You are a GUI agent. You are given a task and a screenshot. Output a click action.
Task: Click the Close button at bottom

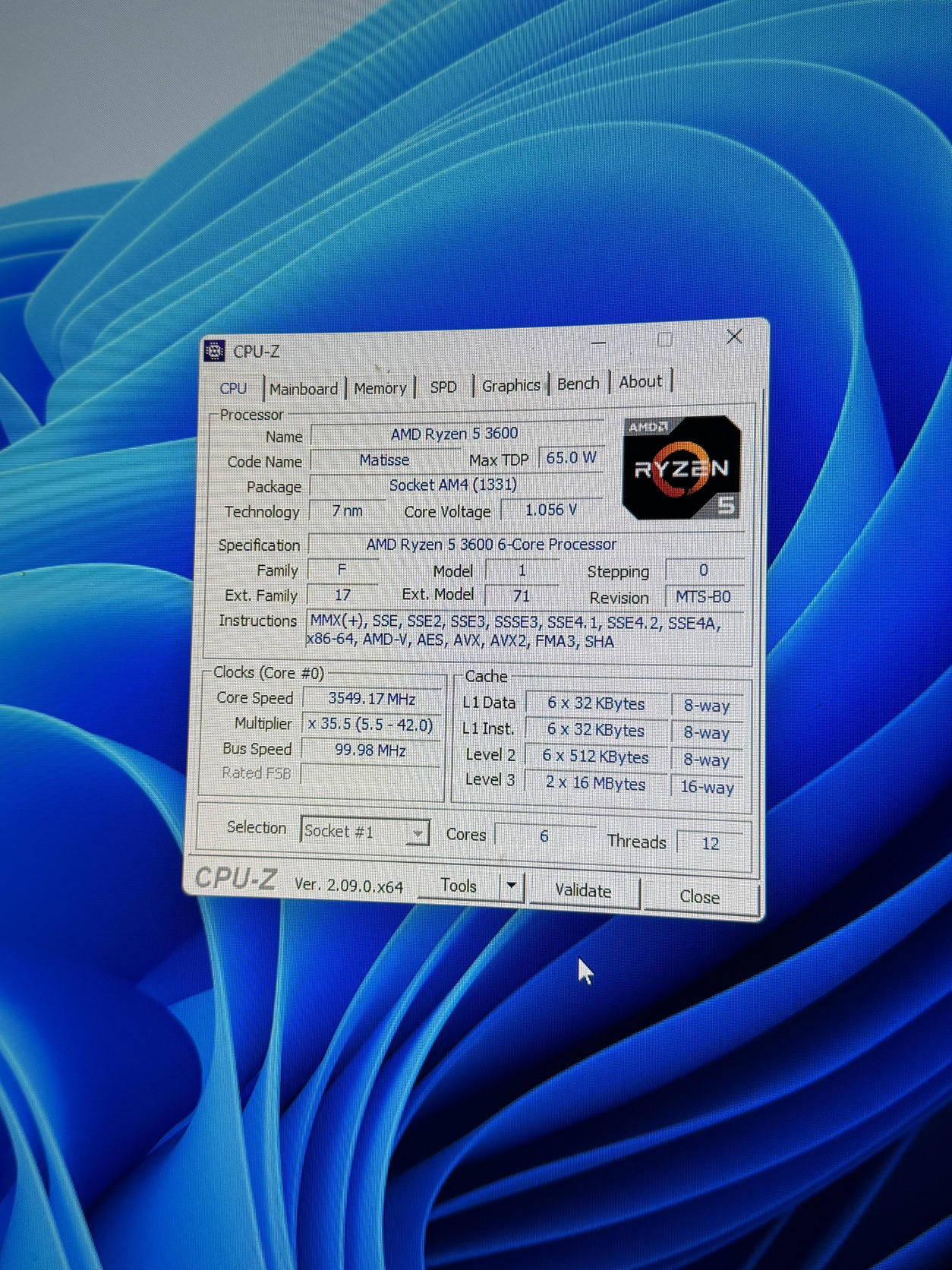699,897
